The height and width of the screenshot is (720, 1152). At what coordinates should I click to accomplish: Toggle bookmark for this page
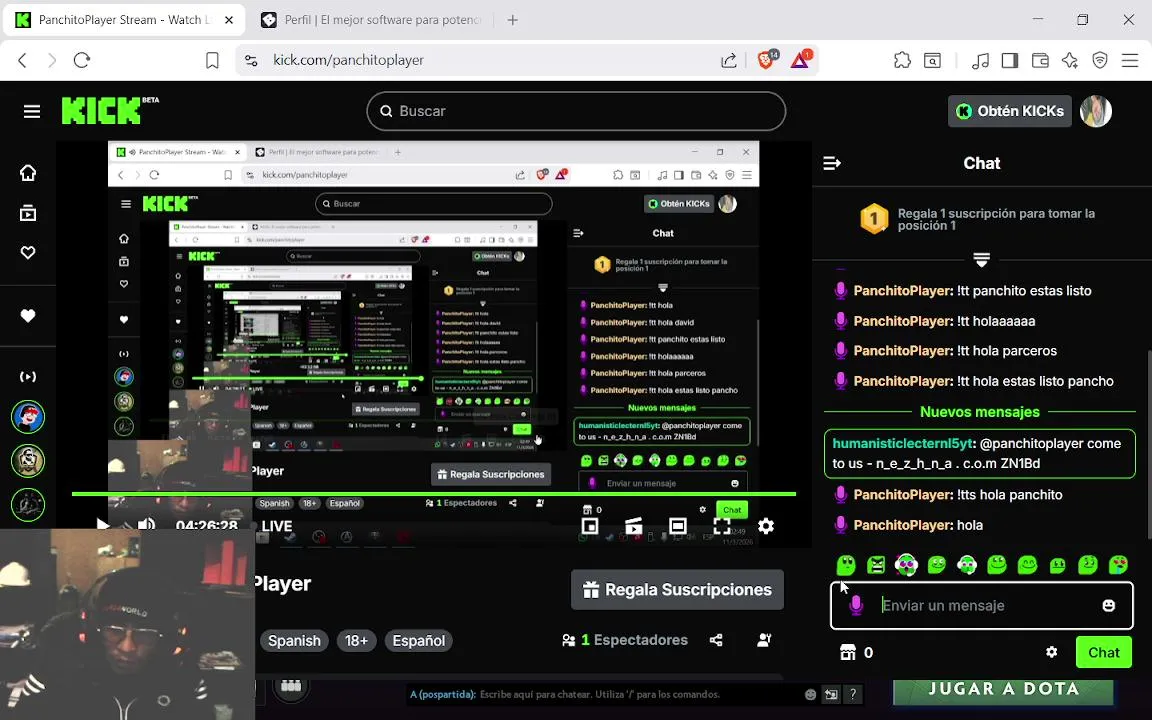212,60
